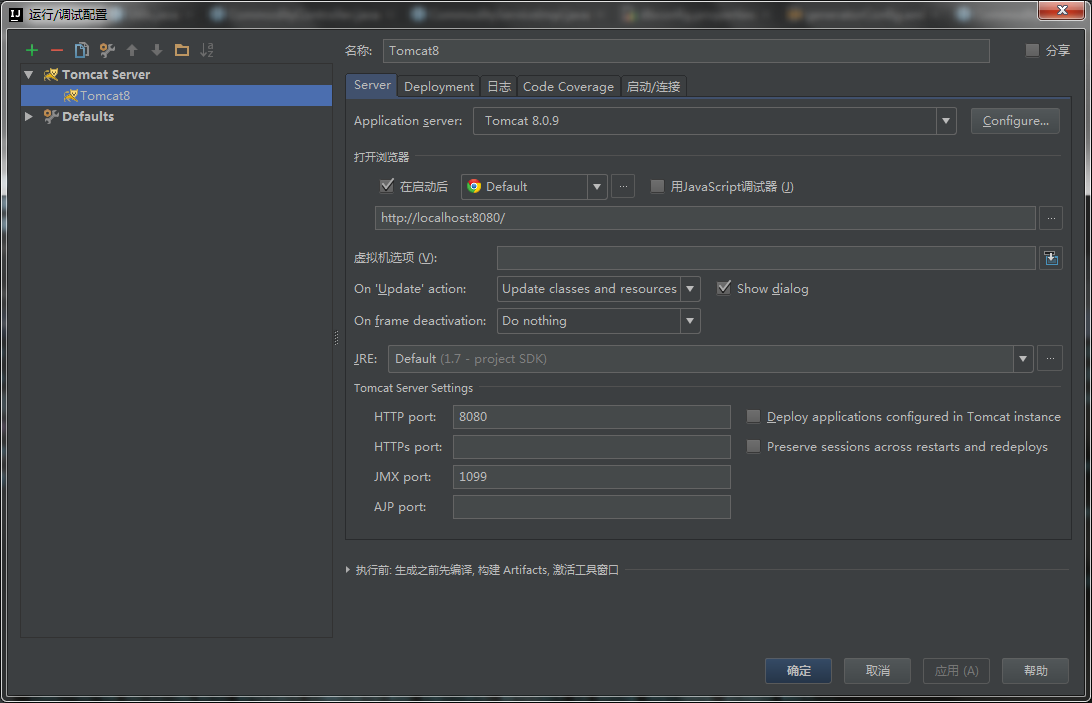Collapse the Tomcat Server tree node
This screenshot has width=1092, height=703.
29,75
